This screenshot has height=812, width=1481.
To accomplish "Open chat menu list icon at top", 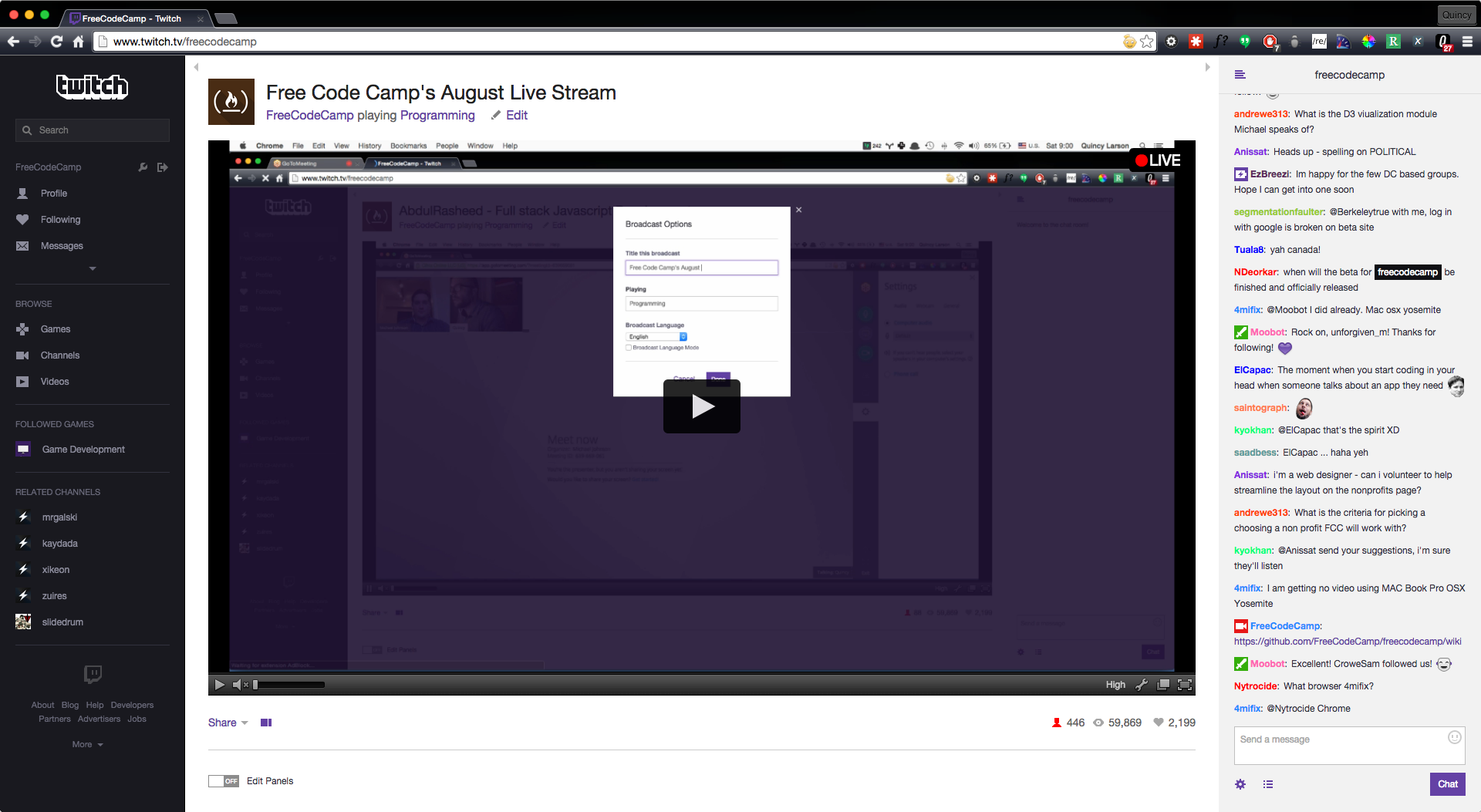I will (1240, 75).
